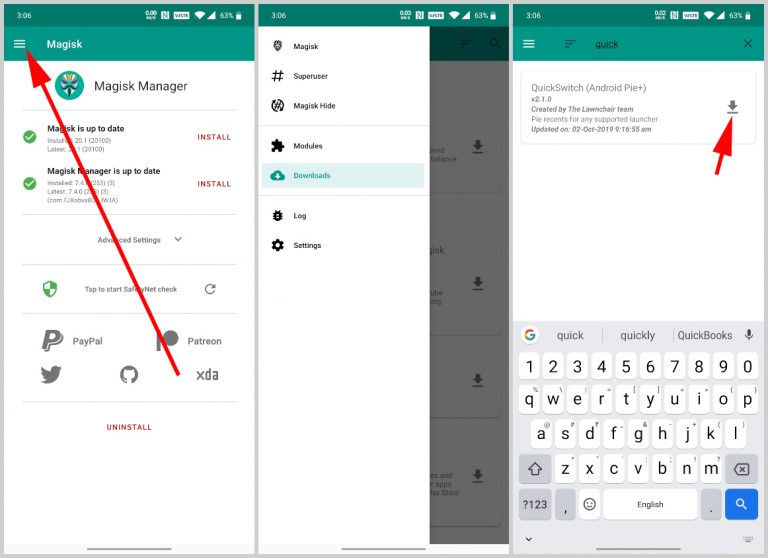
Task: Open the Twitter bird icon
Action: (x=51, y=375)
